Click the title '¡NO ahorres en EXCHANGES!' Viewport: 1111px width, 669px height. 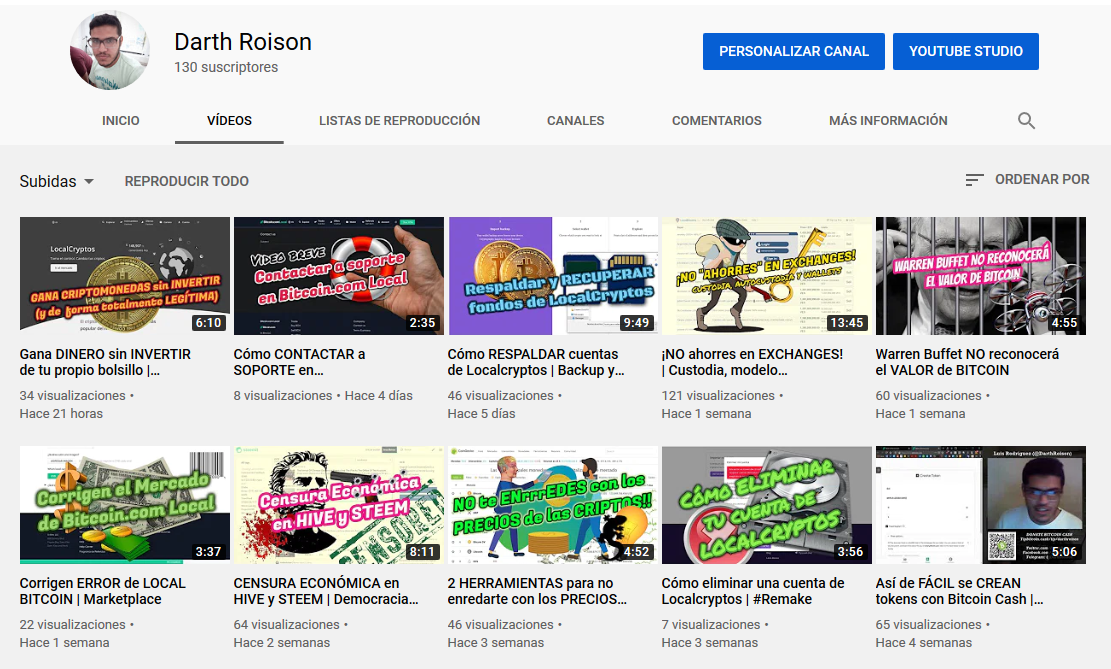click(752, 362)
